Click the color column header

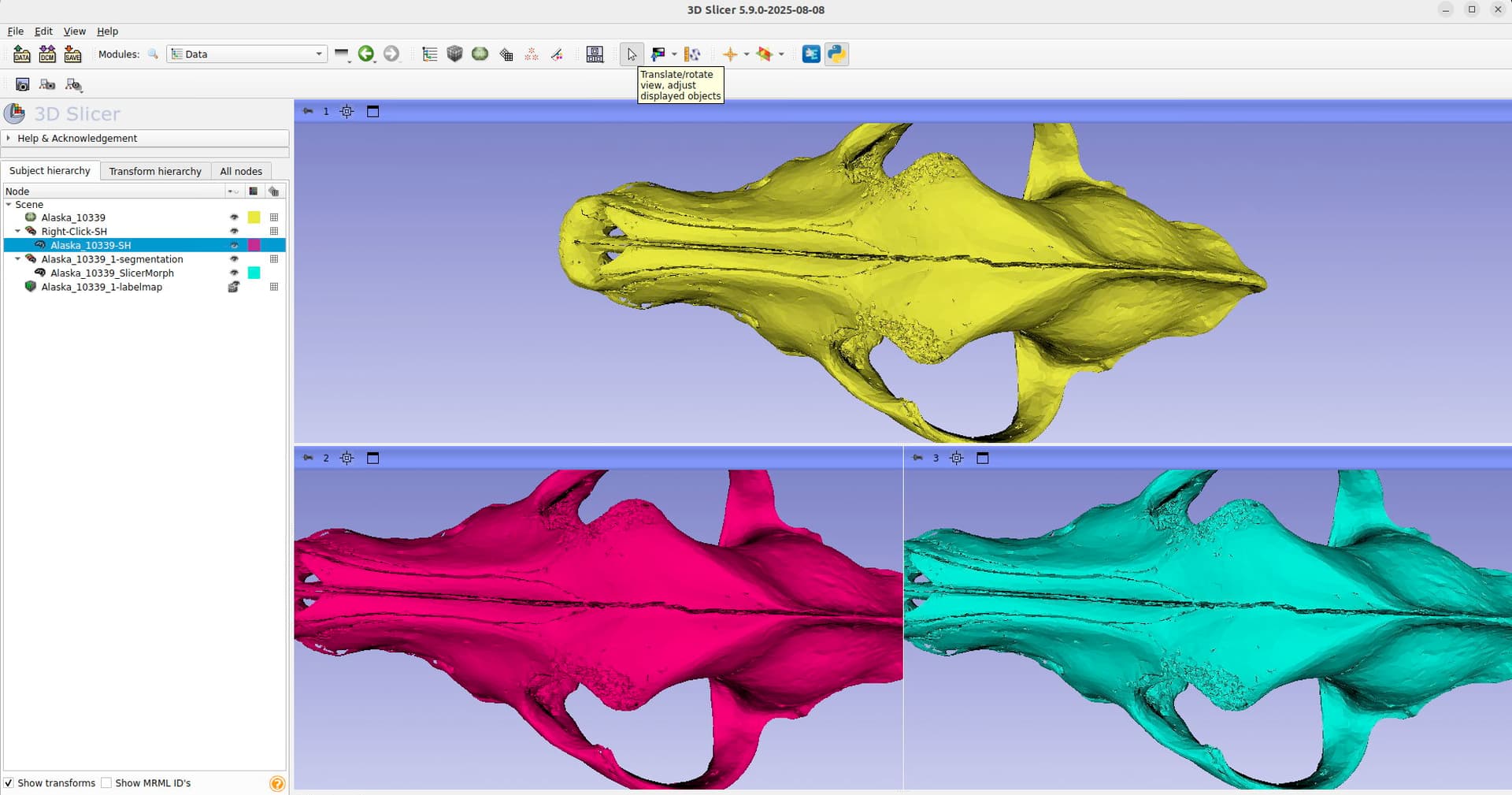(254, 191)
